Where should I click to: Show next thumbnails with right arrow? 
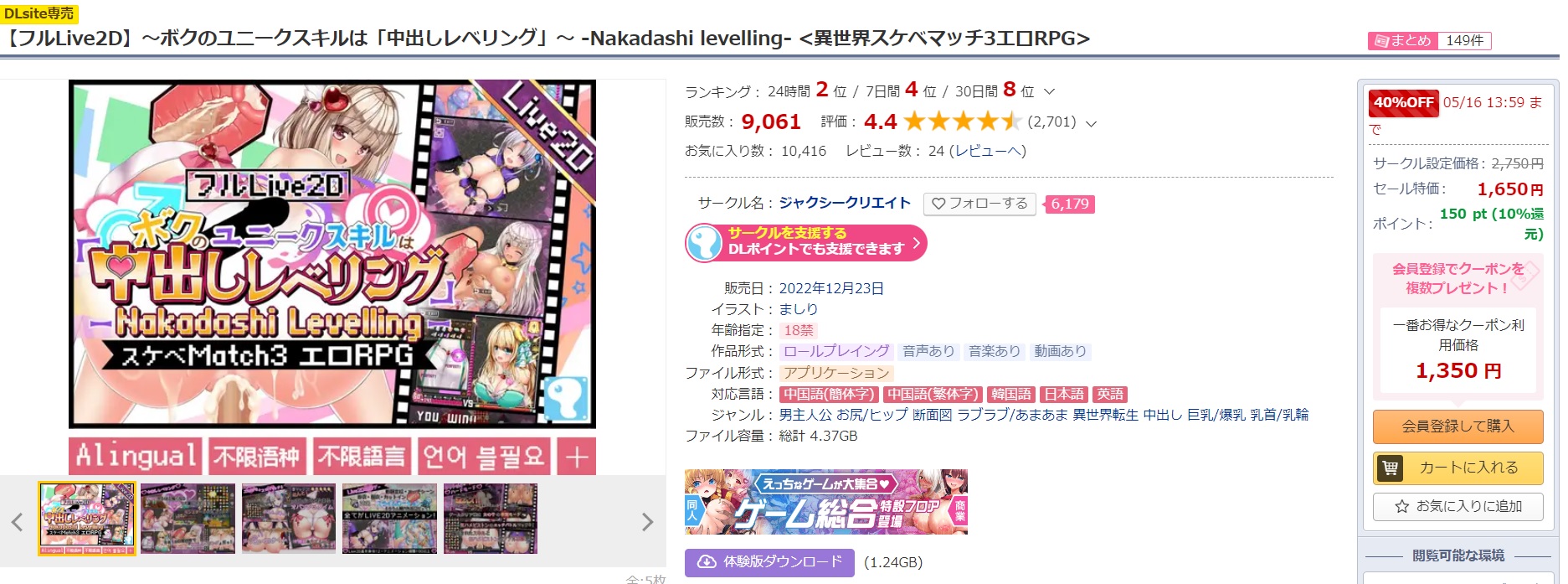pos(647,522)
